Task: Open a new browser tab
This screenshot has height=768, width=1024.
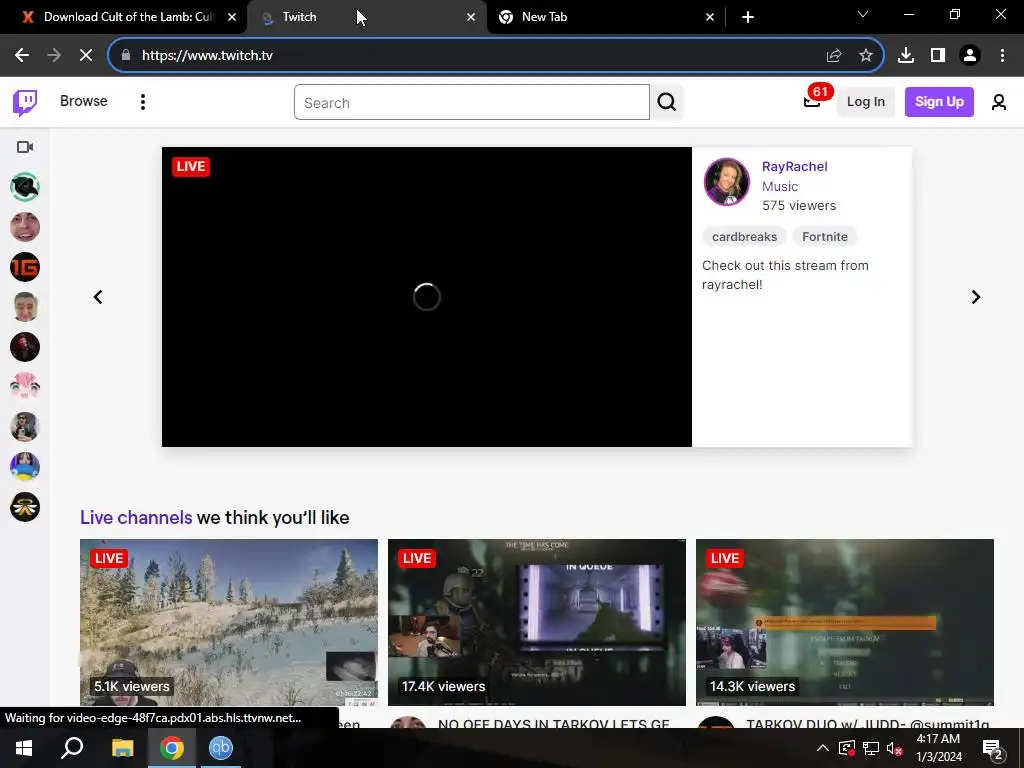Action: (x=748, y=18)
